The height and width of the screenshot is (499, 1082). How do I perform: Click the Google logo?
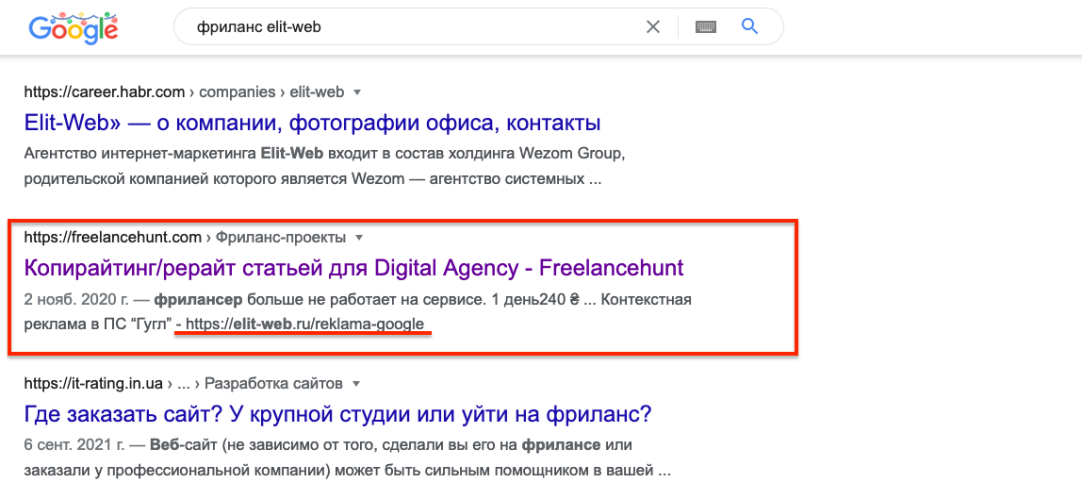(74, 28)
